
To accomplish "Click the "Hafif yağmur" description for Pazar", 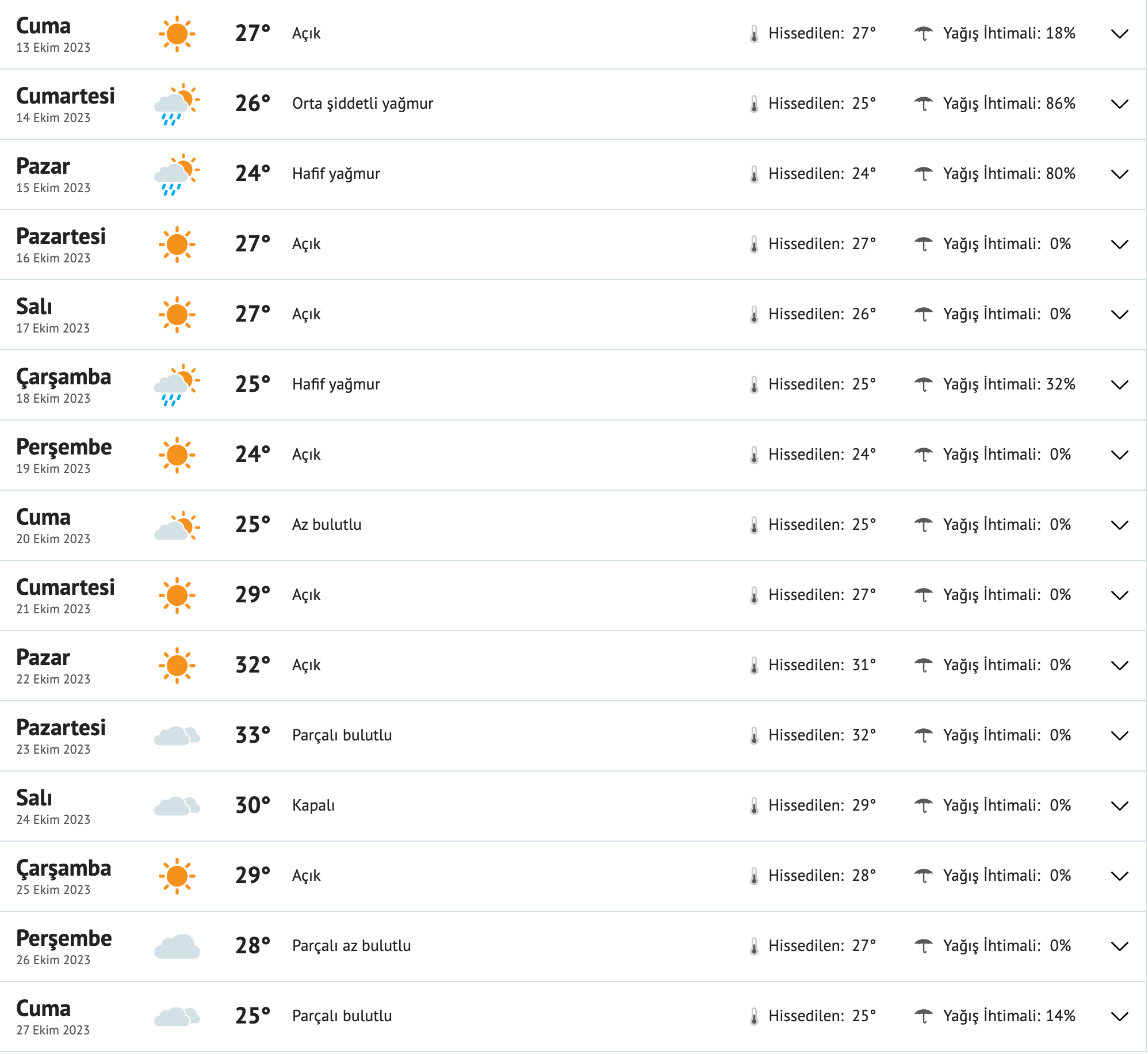I will (336, 174).
